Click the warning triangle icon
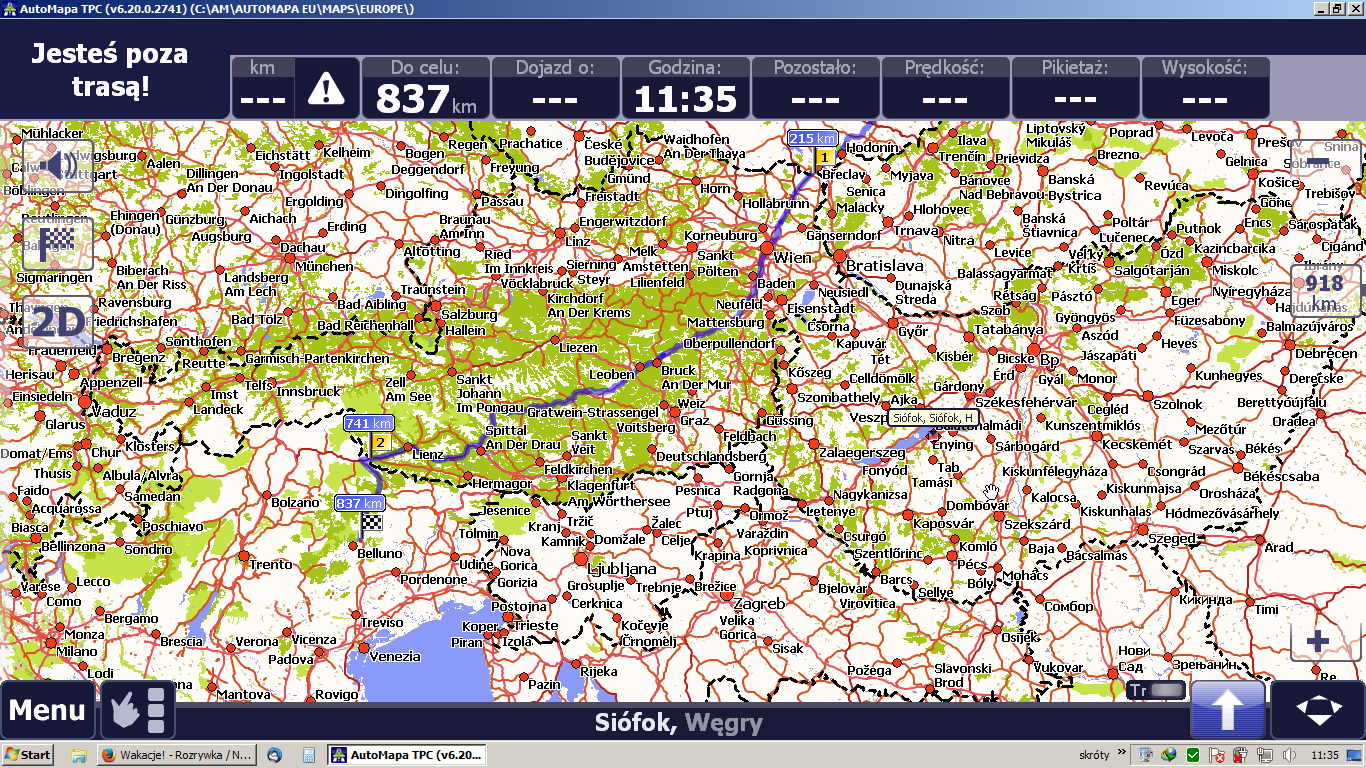Viewport: 1366px width, 768px height. point(326,90)
